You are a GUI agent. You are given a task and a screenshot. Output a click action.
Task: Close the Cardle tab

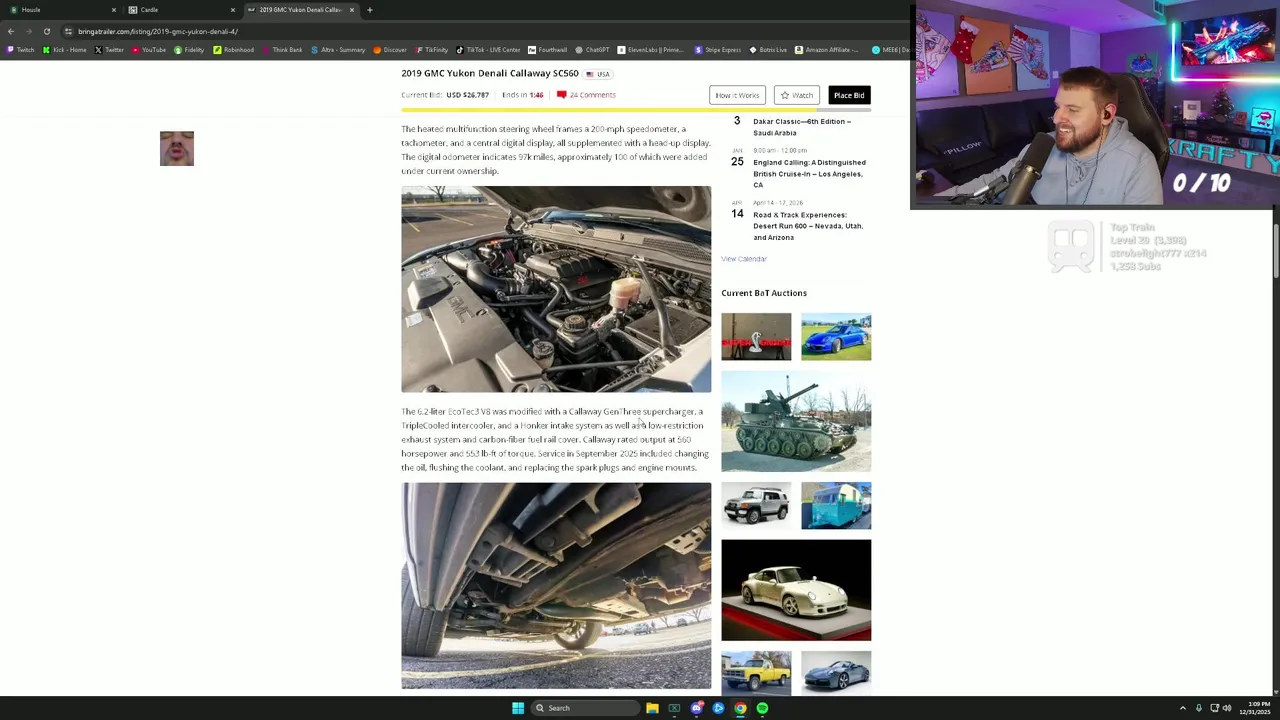pos(232,10)
